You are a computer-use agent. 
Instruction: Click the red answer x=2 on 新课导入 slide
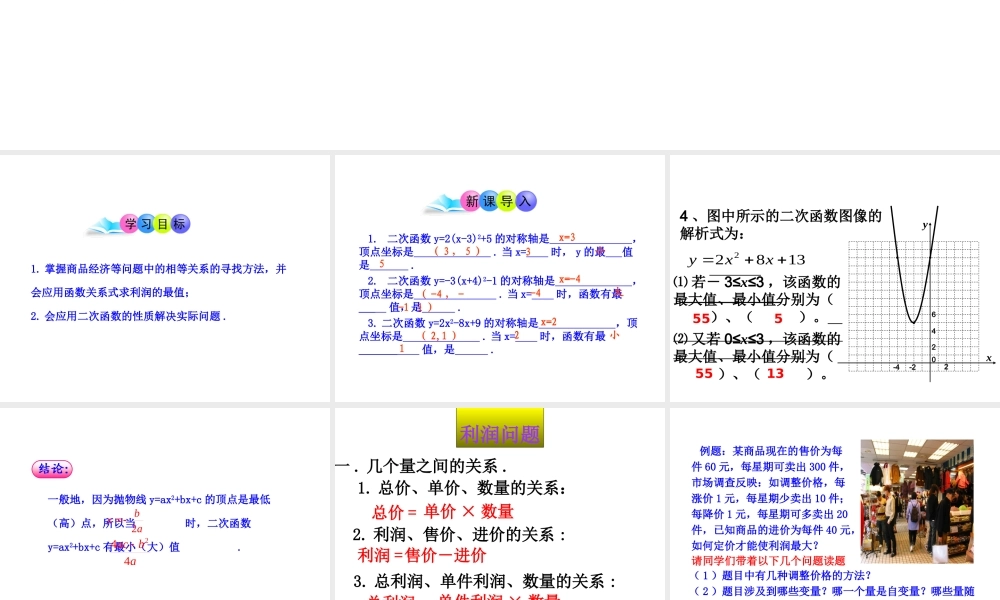[548, 322]
